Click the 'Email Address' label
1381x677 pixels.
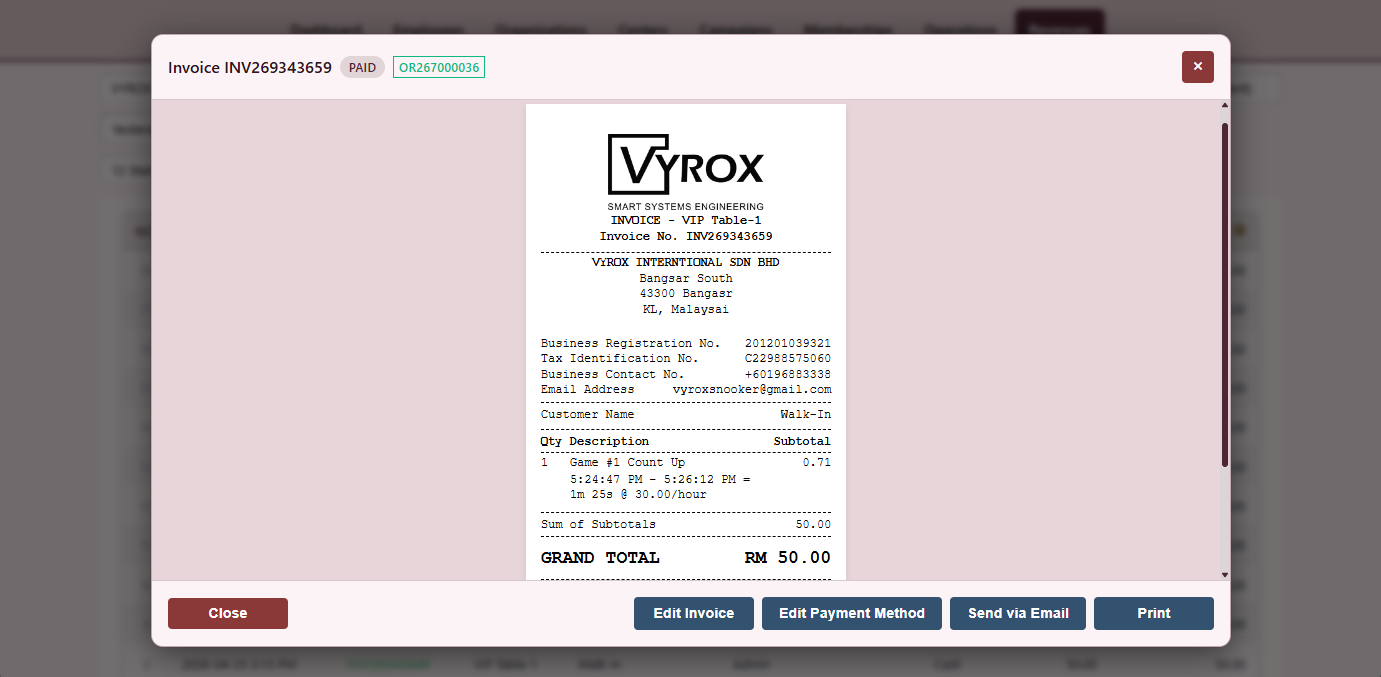587,389
